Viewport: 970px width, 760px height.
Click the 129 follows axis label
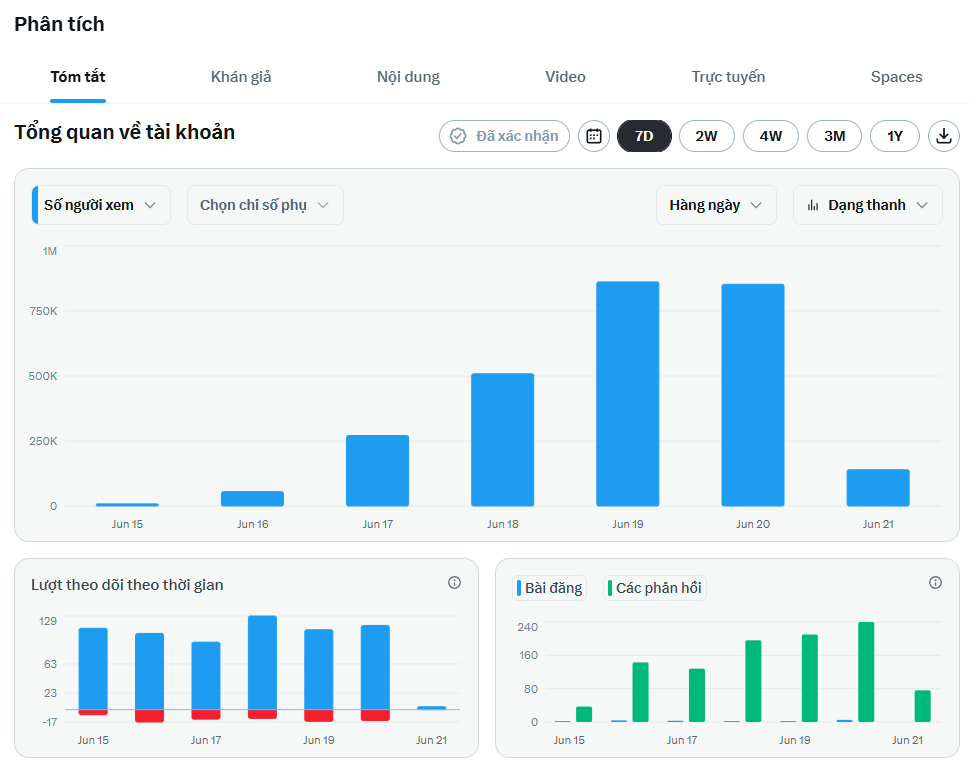click(x=48, y=621)
